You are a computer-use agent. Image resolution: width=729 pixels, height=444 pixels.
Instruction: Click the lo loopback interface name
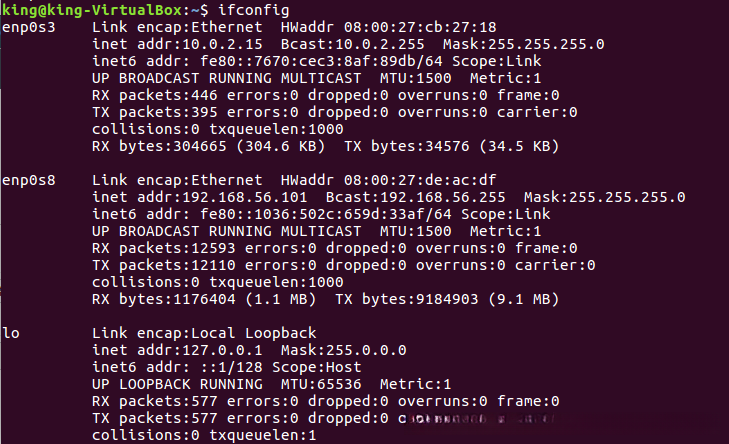(x=11, y=333)
